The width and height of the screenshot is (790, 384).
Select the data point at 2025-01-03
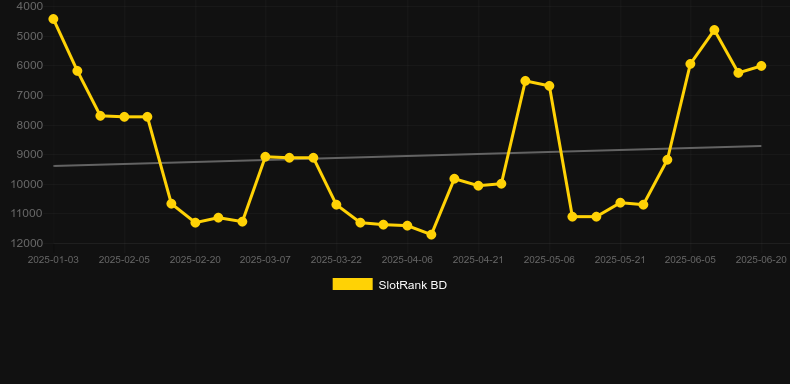click(x=53, y=19)
